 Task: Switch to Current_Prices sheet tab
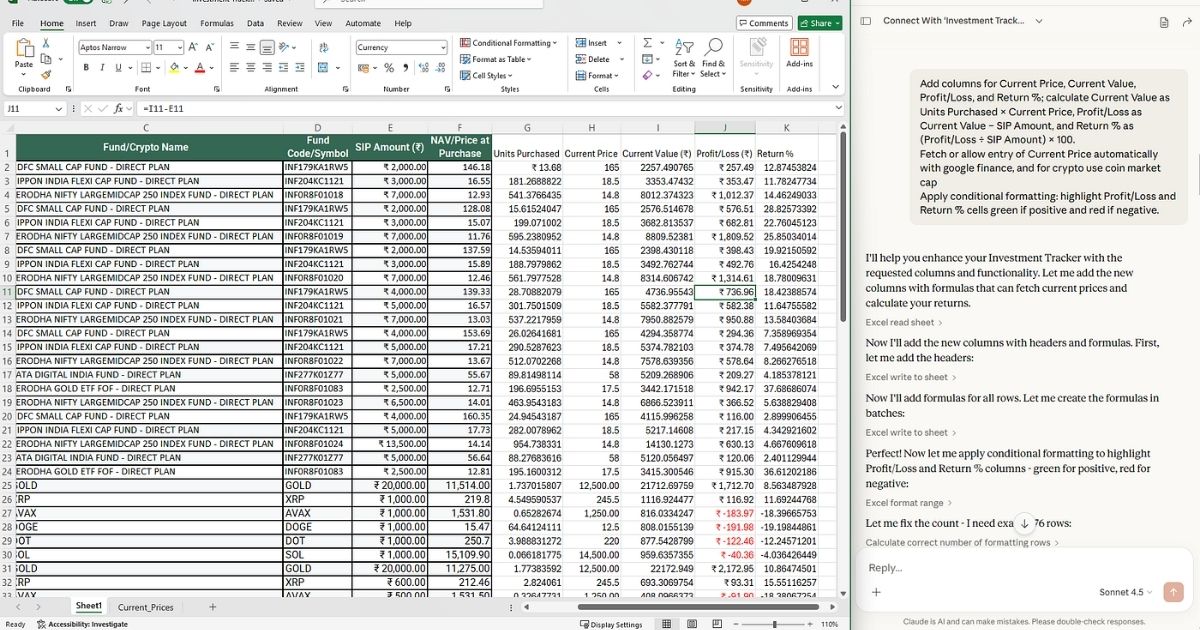point(145,607)
